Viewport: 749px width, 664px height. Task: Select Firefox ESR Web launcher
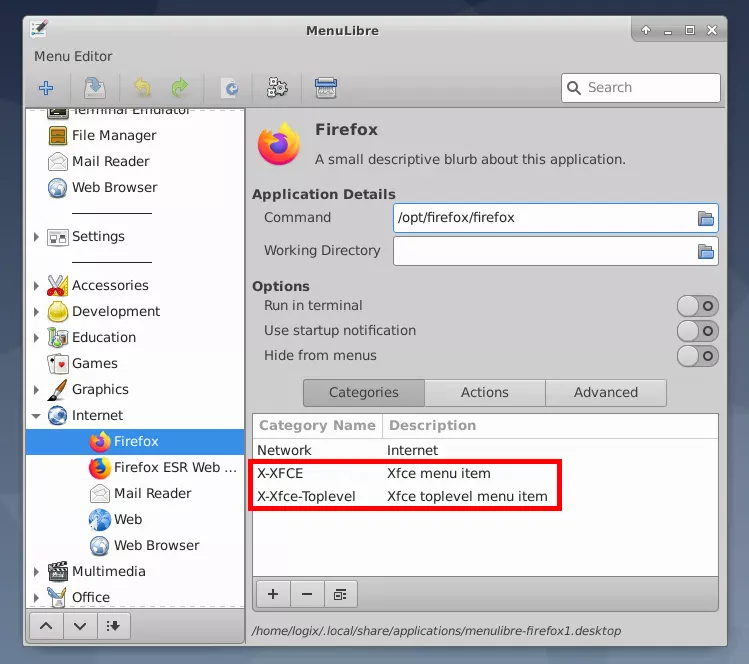(135, 468)
